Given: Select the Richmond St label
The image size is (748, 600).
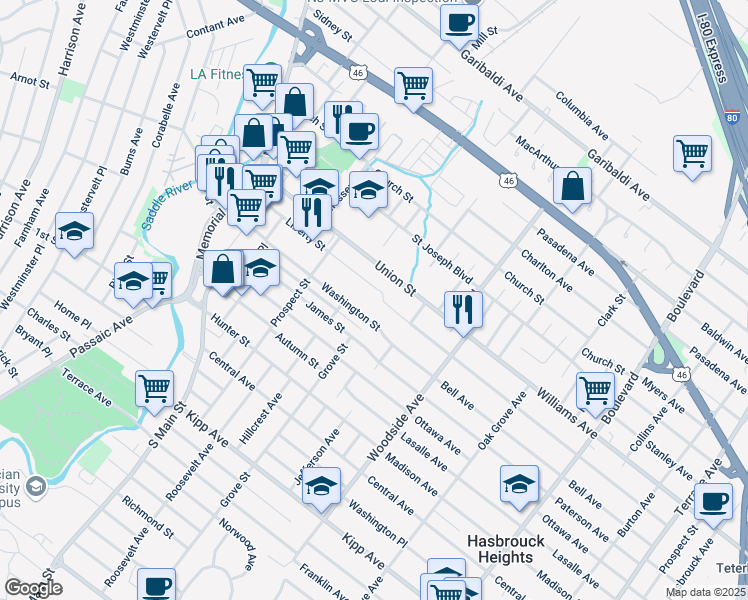Looking at the screenshot, I should (x=147, y=517).
